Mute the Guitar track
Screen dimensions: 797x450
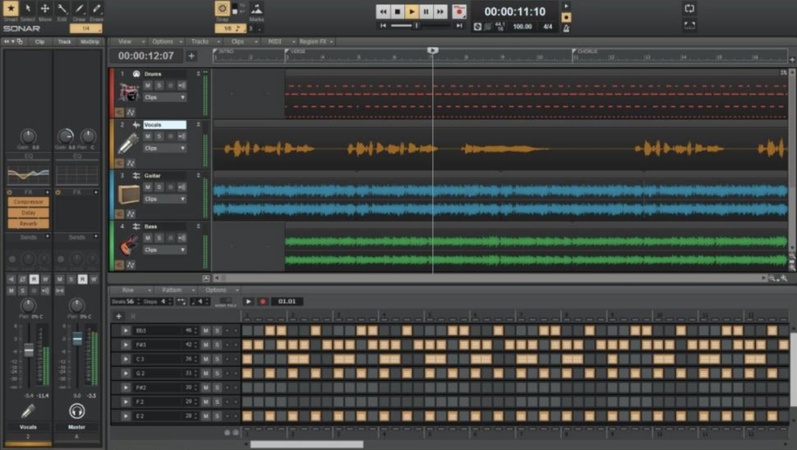[x=148, y=187]
